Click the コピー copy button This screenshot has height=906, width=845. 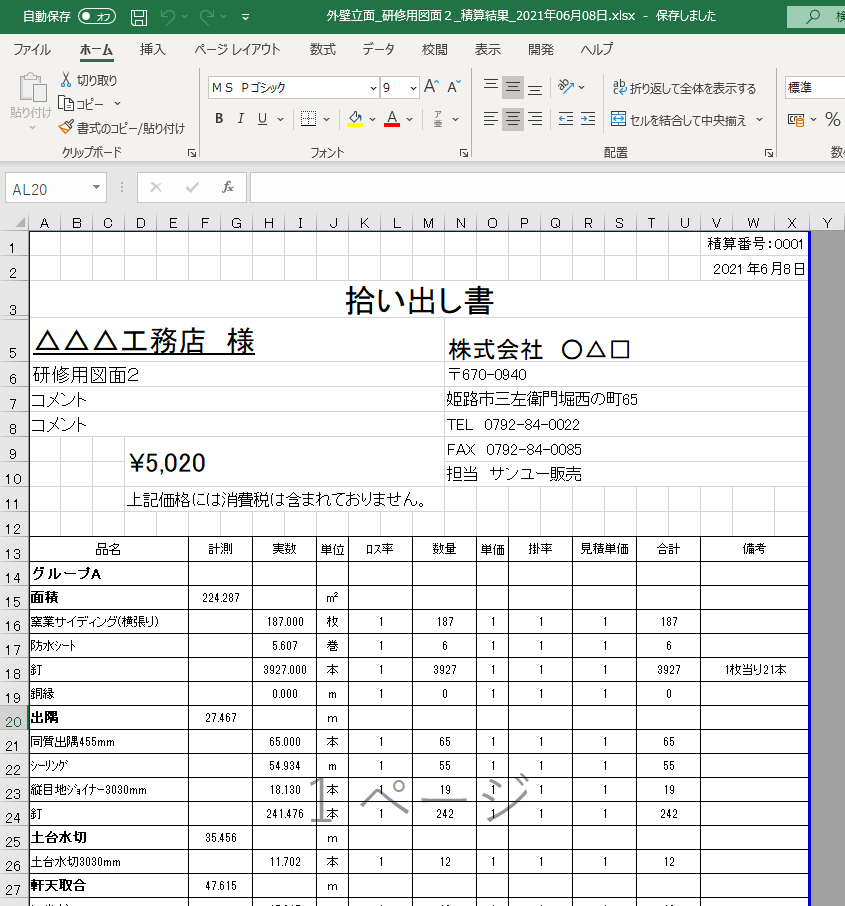pos(82,104)
